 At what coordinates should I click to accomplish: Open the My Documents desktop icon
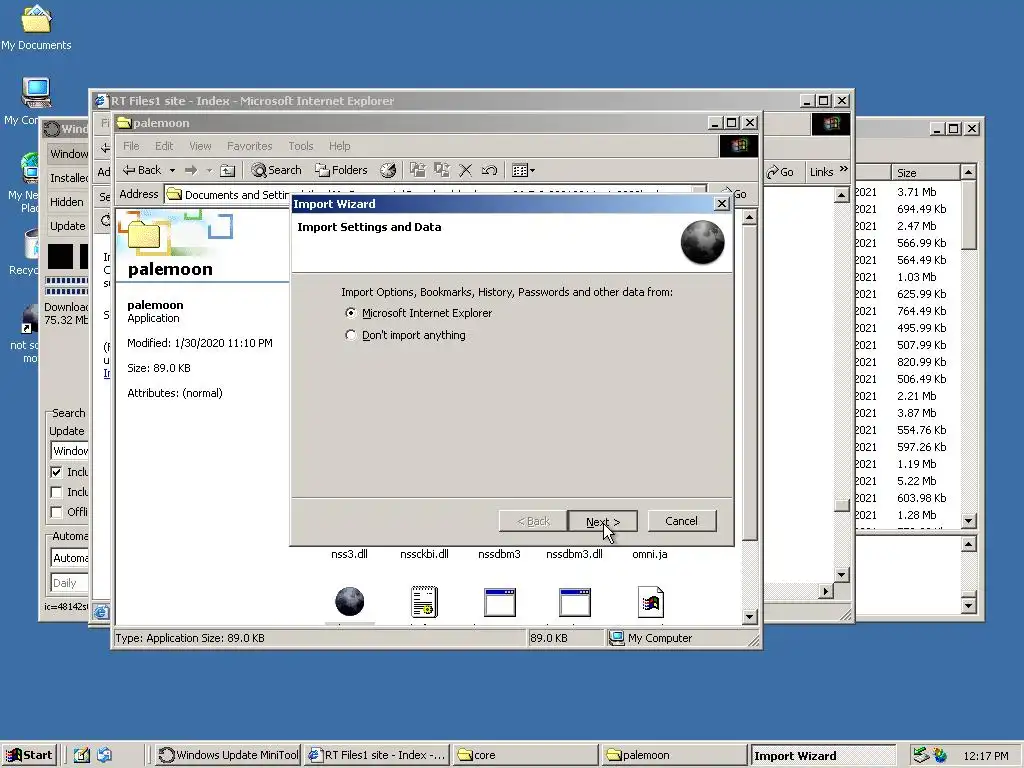point(36,27)
